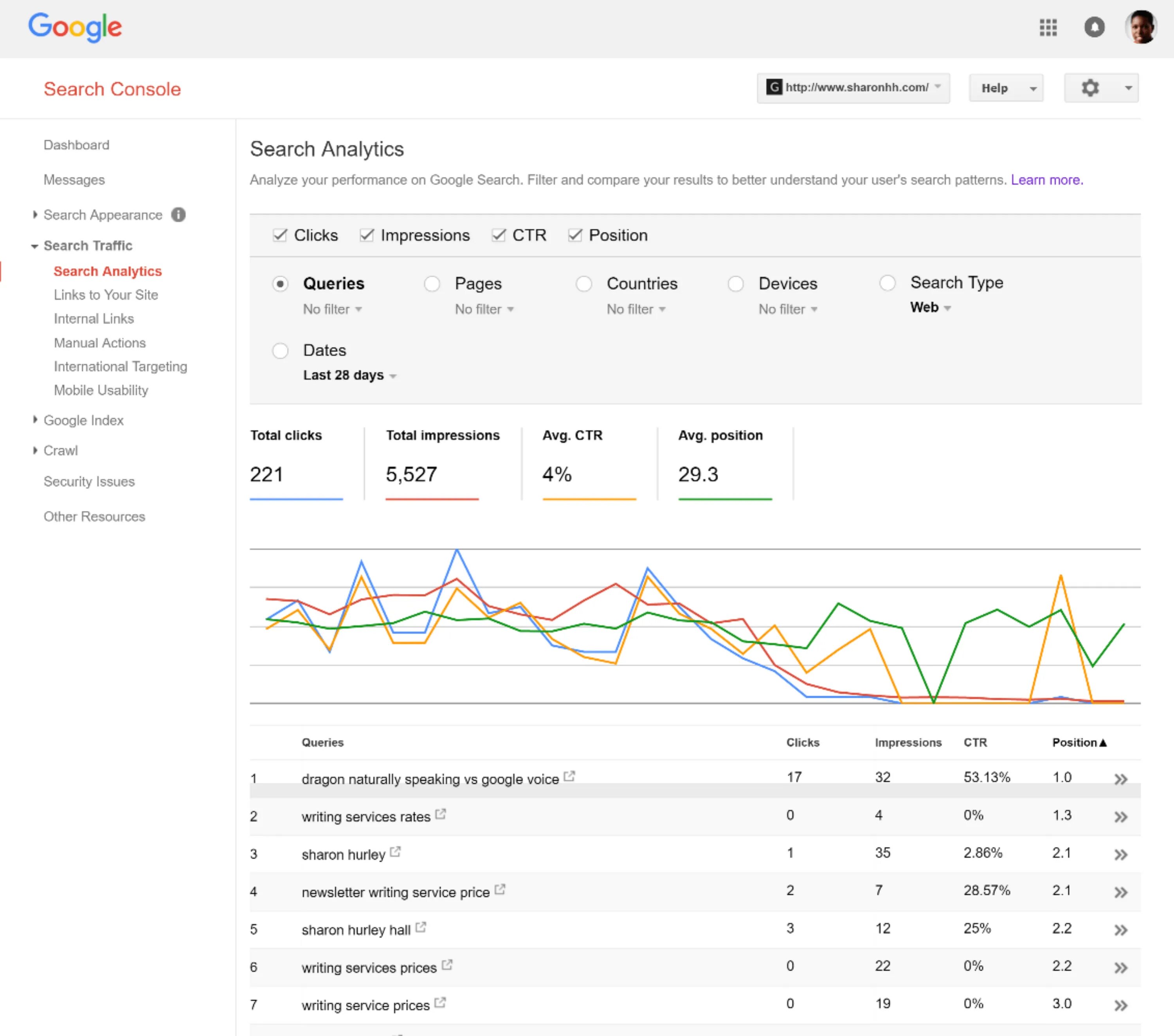Expand details arrows for writing service prices row
The height and width of the screenshot is (1036, 1174).
(x=1121, y=1005)
